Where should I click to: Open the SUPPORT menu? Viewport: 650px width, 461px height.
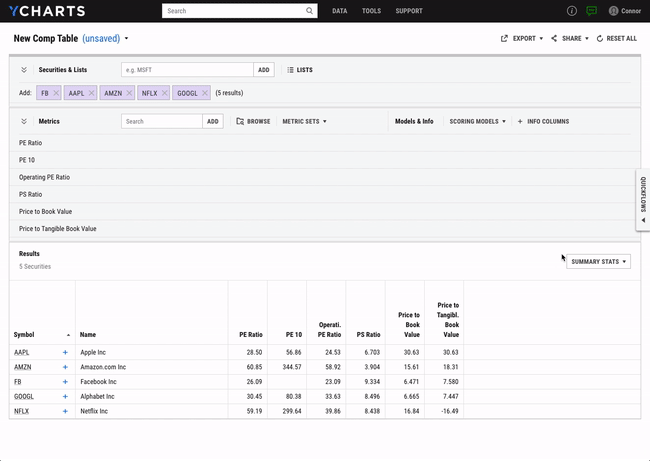pyautogui.click(x=409, y=11)
